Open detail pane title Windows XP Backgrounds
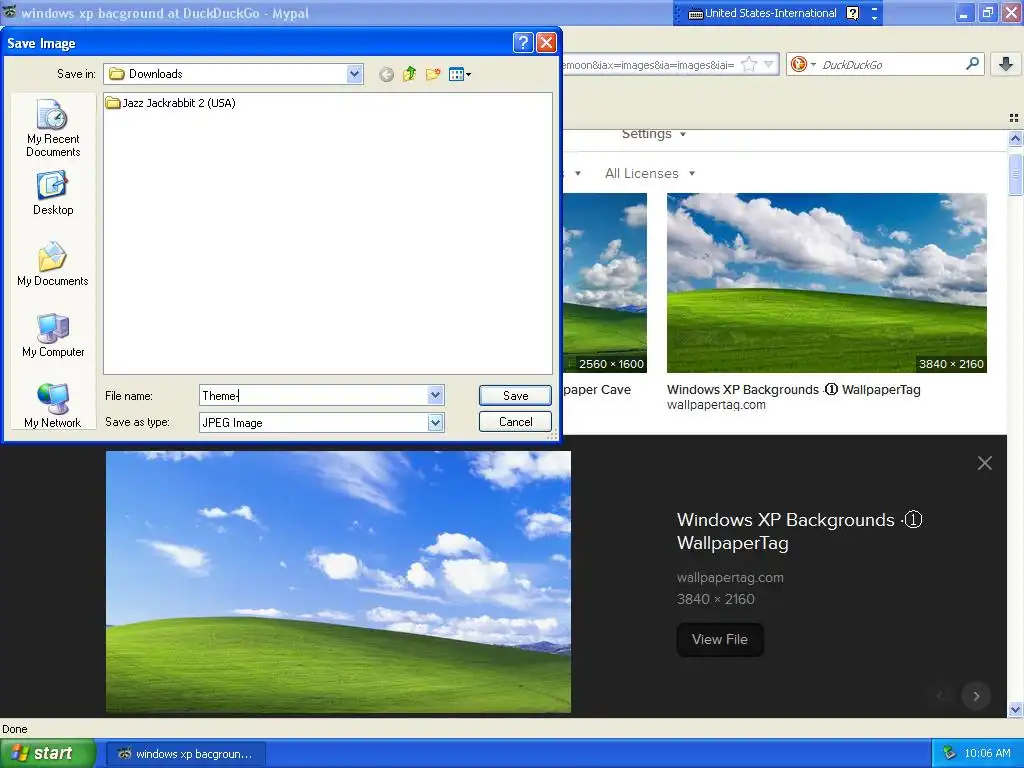1024x768 pixels. pyautogui.click(x=799, y=531)
